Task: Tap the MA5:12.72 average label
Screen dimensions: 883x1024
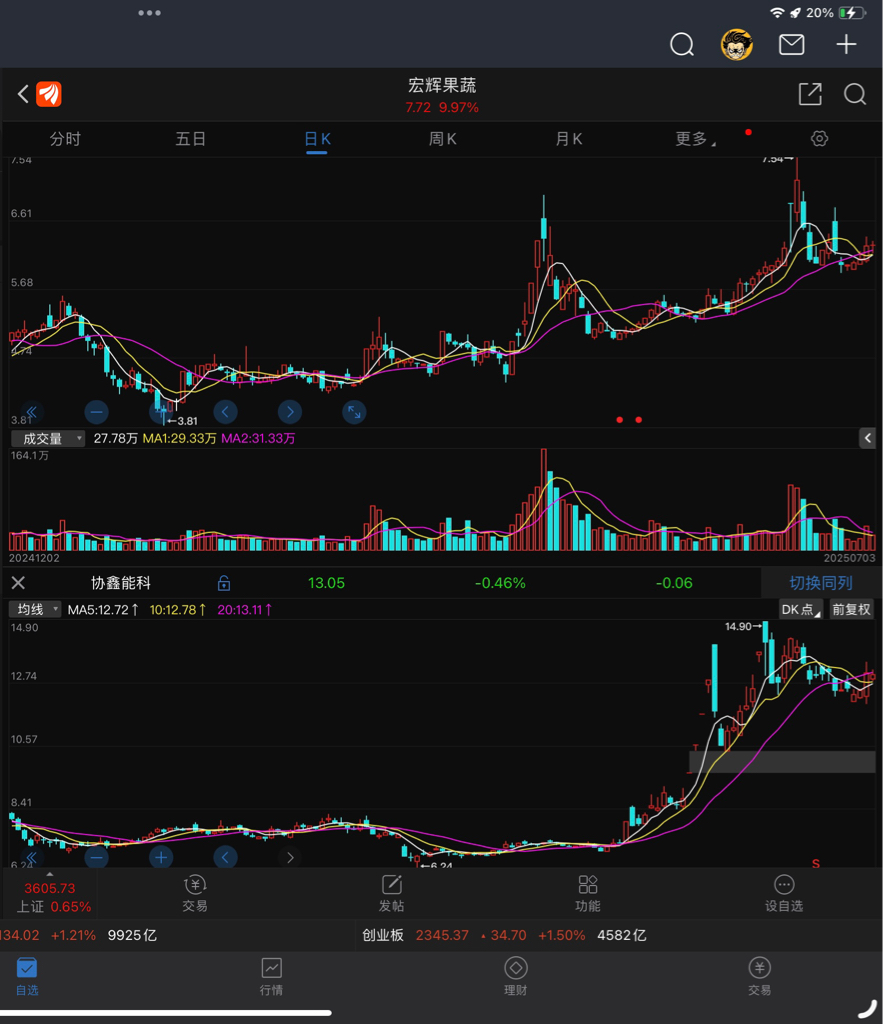Action: coord(103,609)
